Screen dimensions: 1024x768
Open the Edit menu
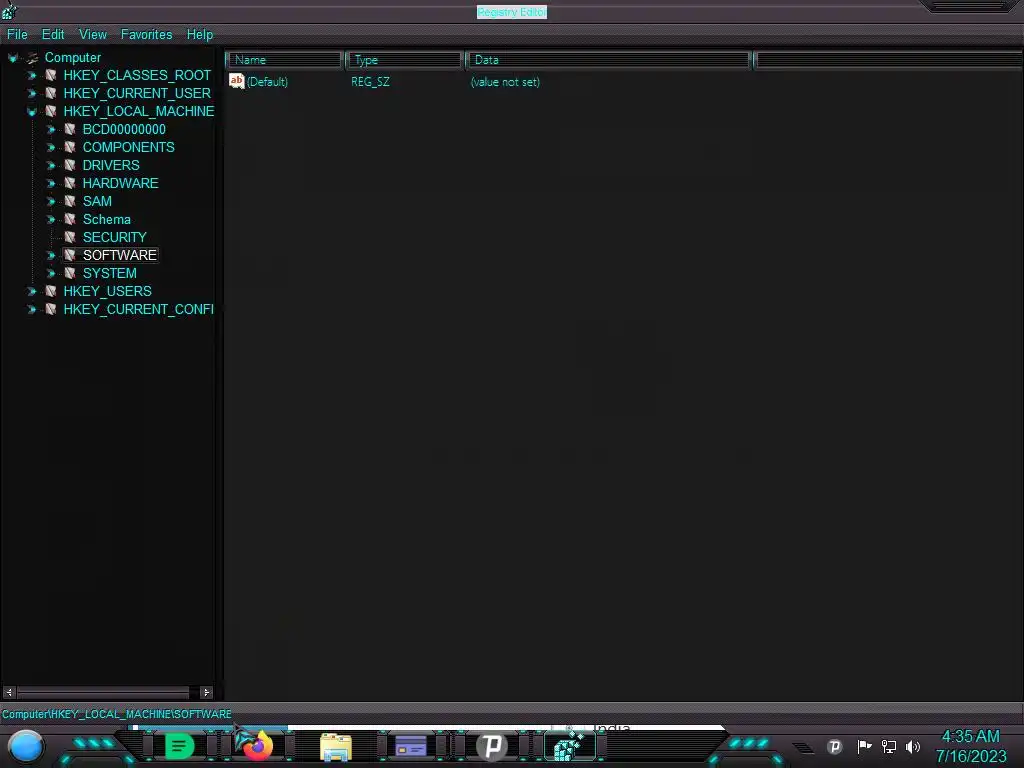click(x=53, y=35)
